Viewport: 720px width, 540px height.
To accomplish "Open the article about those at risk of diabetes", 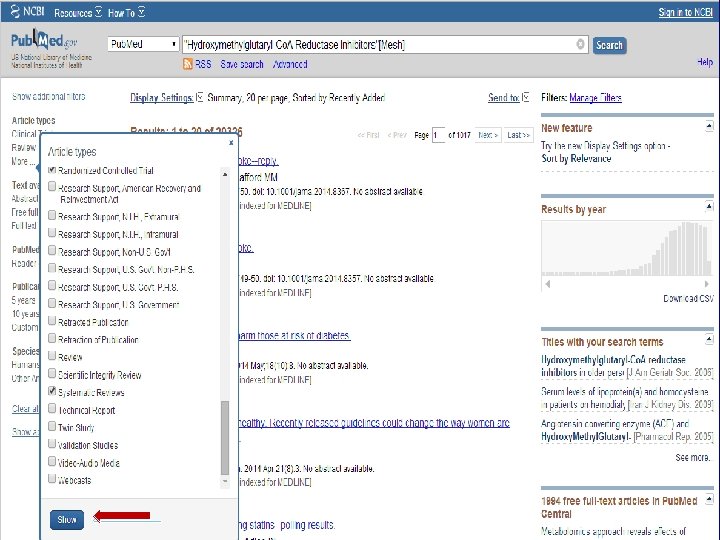I will (x=294, y=336).
